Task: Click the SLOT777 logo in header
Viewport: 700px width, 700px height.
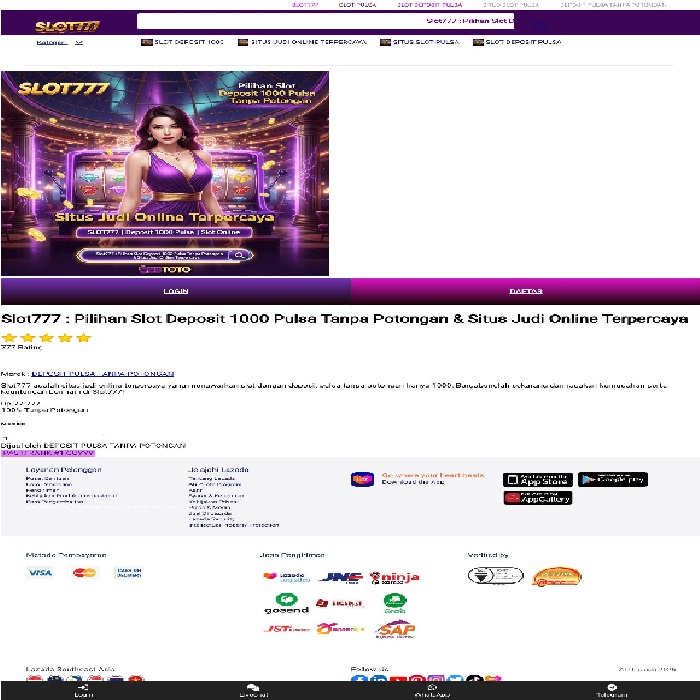Action: coord(67,27)
